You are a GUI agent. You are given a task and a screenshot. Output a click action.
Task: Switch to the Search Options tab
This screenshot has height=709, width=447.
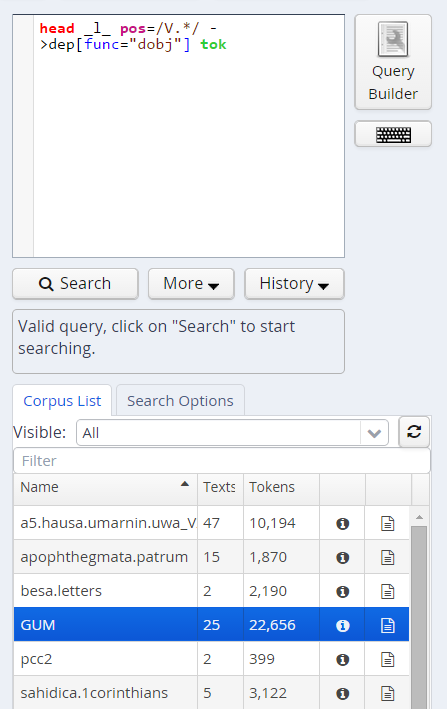click(x=180, y=401)
